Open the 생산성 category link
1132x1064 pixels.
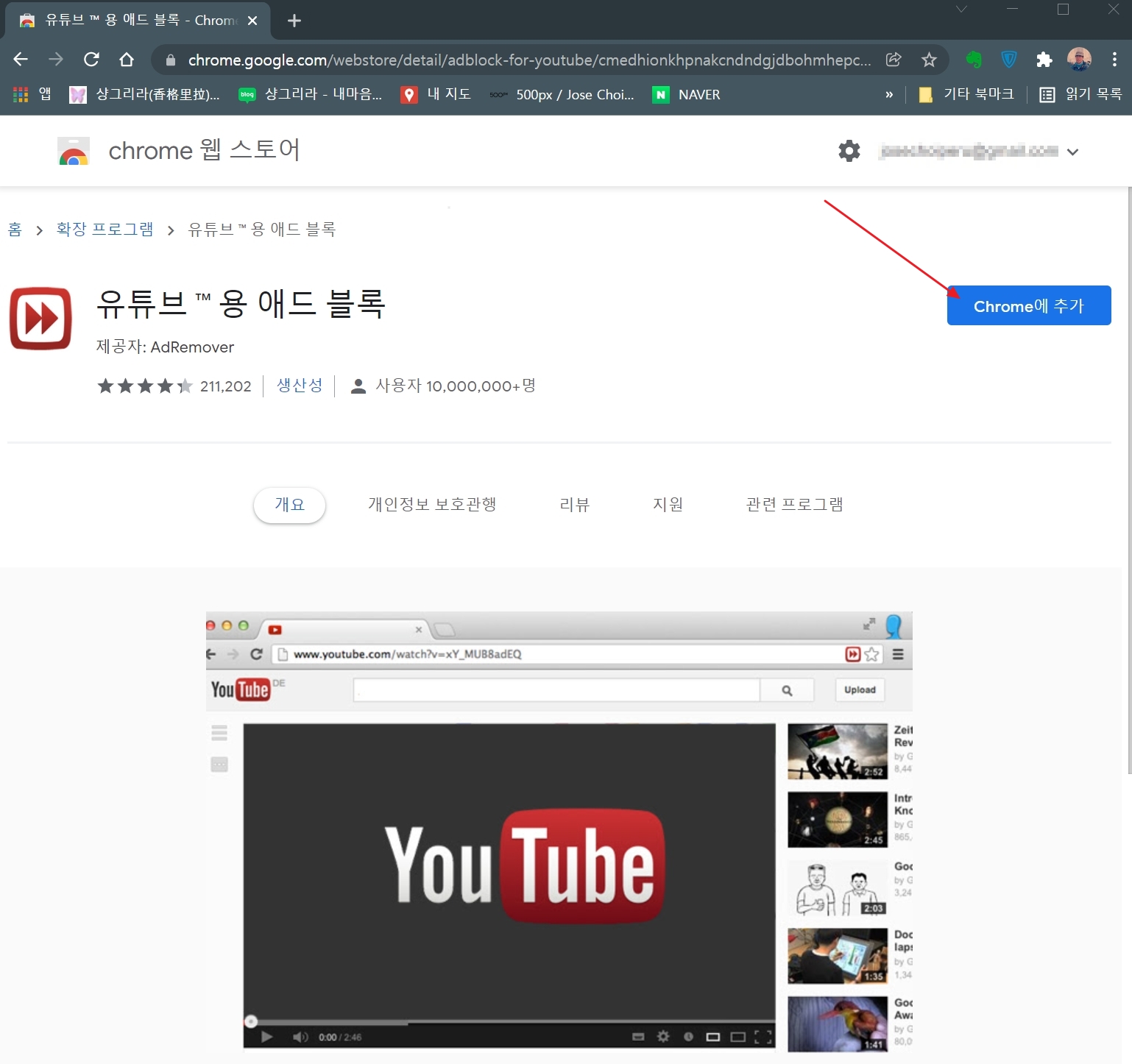click(300, 386)
